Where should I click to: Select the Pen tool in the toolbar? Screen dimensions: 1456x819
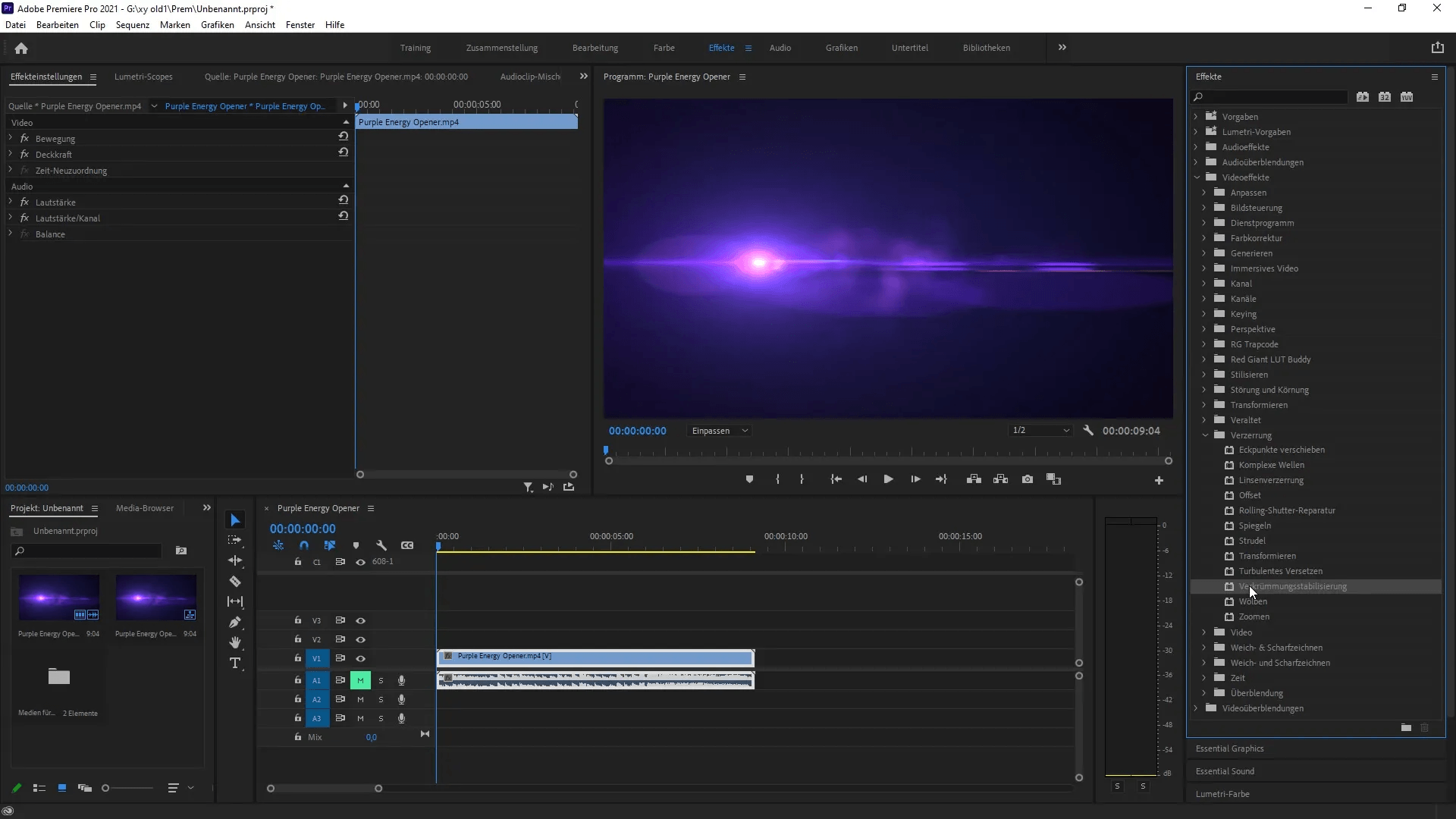tap(235, 623)
